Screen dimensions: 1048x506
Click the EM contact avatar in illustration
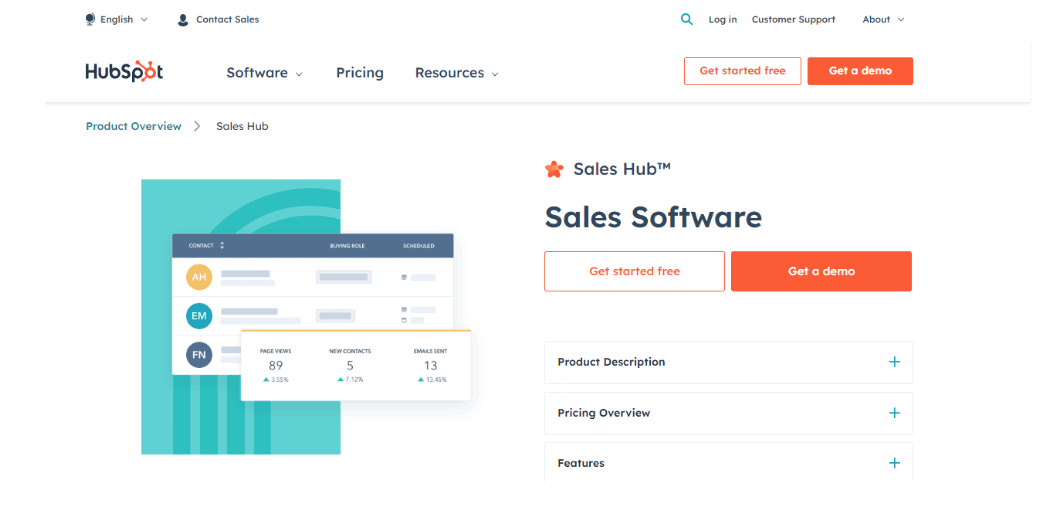[x=199, y=315]
